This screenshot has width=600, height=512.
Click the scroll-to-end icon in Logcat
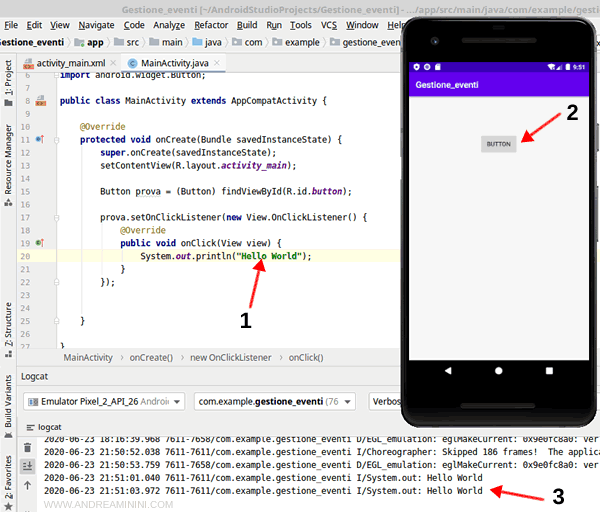[27, 463]
